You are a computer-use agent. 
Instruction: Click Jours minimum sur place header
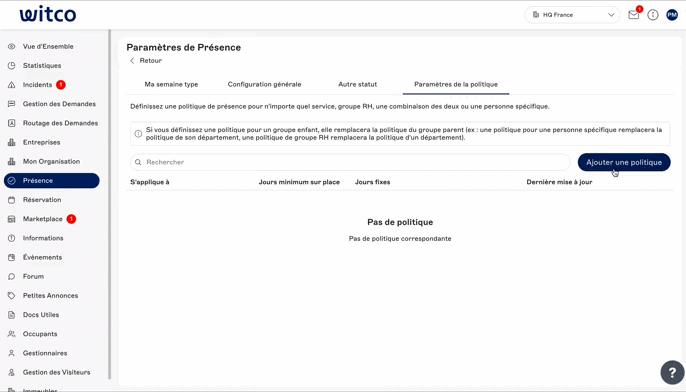(299, 182)
